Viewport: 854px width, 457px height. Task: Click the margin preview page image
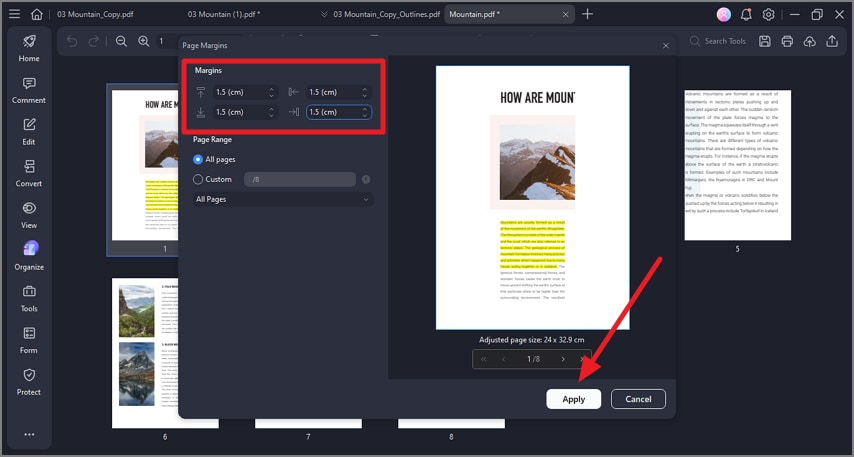(x=533, y=198)
